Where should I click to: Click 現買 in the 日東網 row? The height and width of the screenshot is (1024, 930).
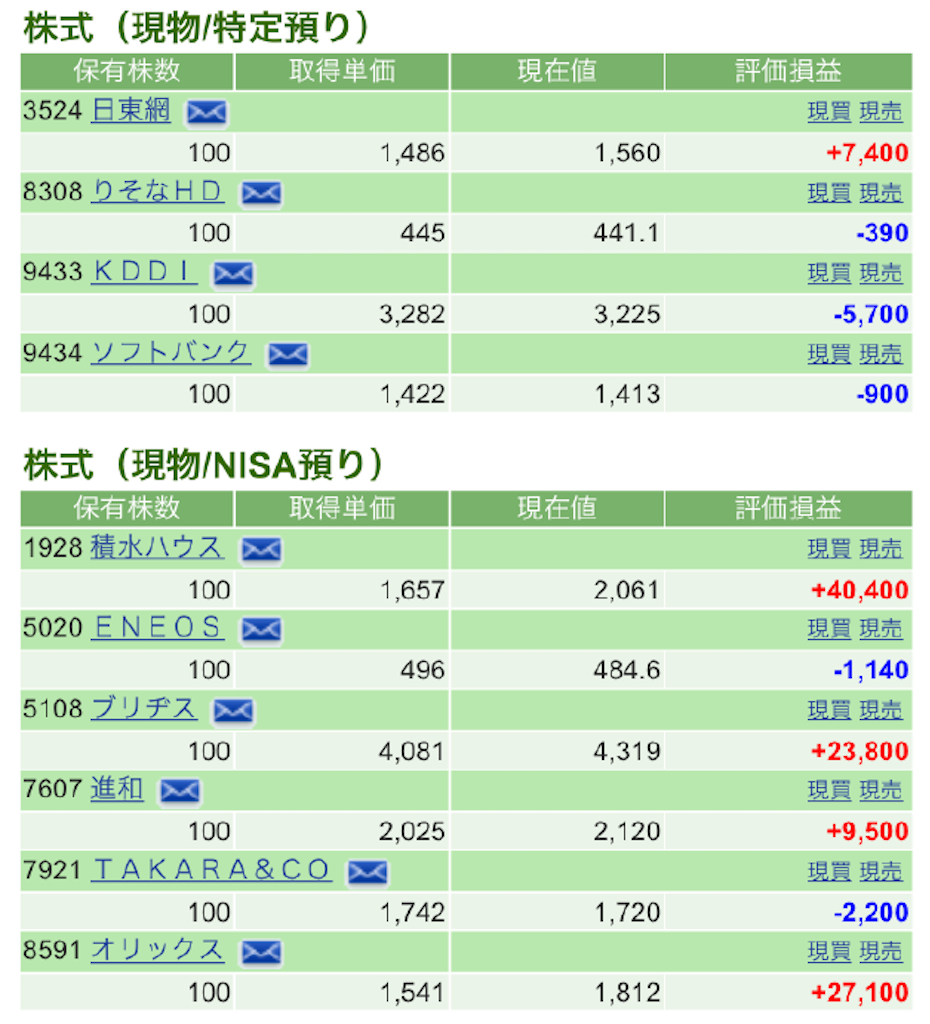point(829,112)
